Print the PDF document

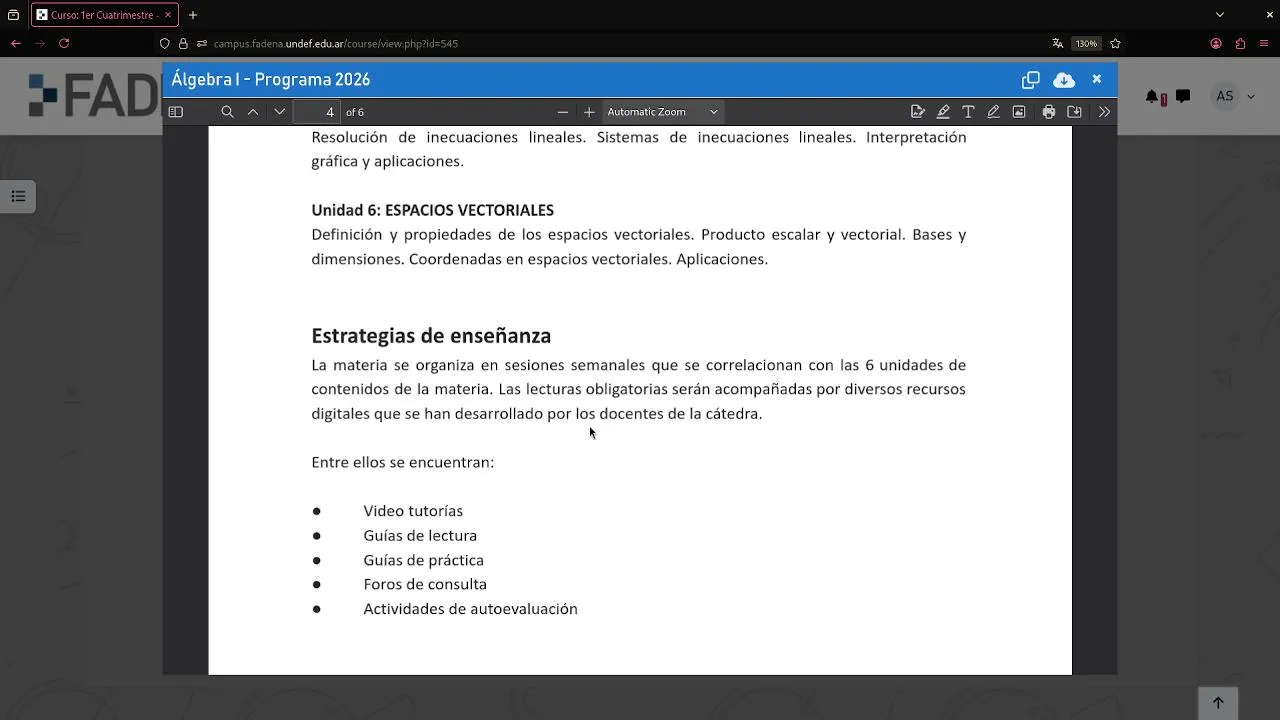tap(1048, 112)
